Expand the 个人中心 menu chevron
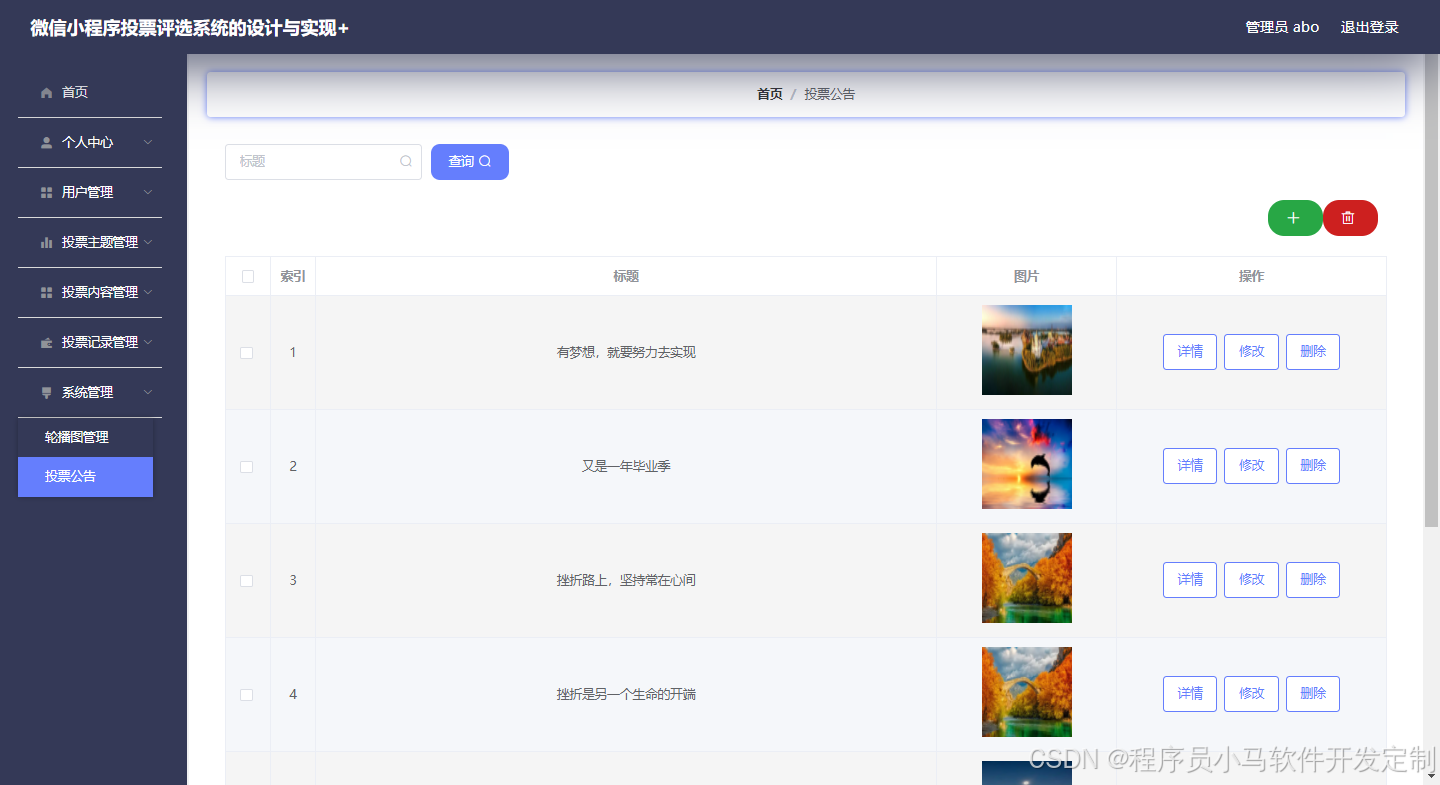The image size is (1440, 785). point(148,142)
